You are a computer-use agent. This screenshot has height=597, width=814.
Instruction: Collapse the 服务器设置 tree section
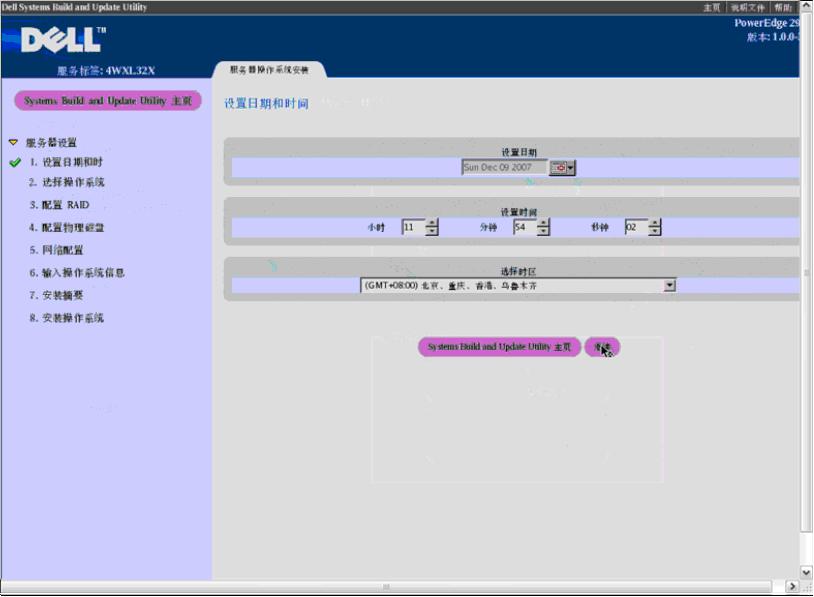coord(13,142)
